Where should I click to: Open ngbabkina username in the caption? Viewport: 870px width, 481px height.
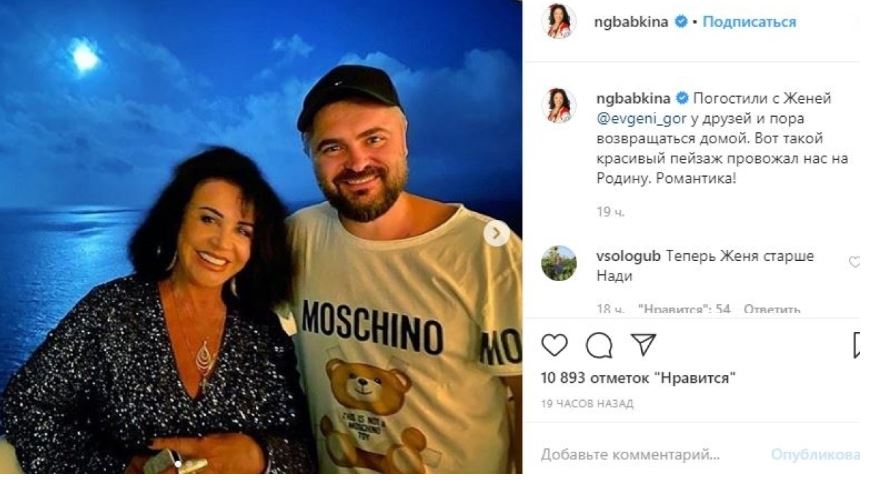point(633,98)
